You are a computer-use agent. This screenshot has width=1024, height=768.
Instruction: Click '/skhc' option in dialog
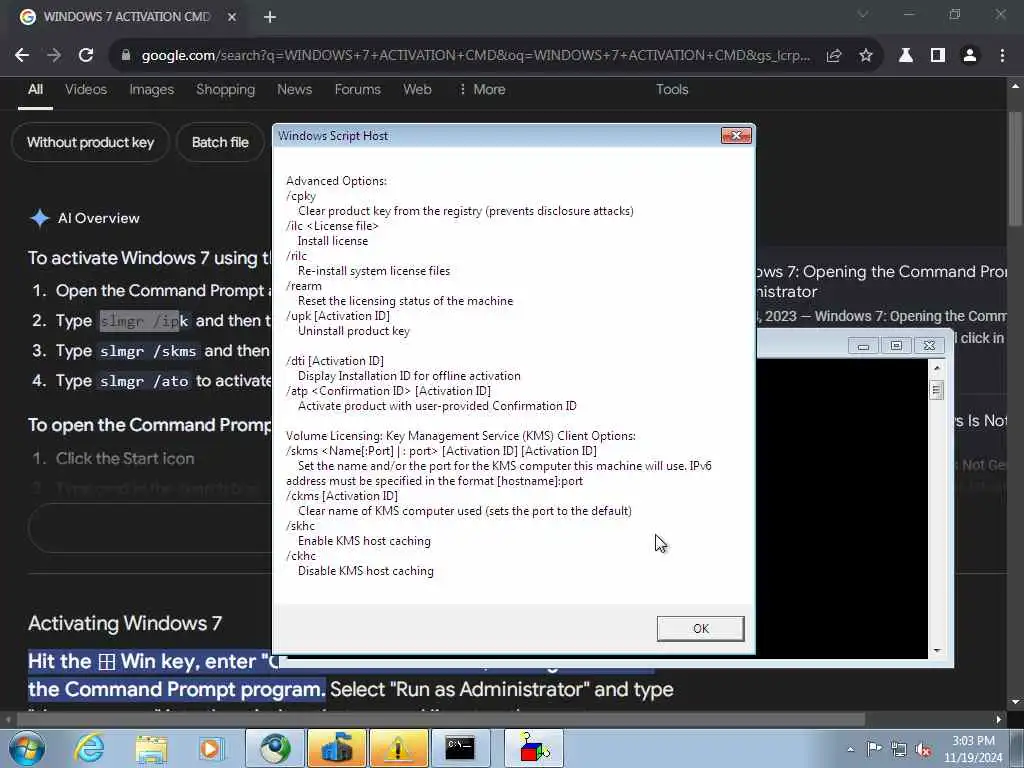pyautogui.click(x=300, y=526)
